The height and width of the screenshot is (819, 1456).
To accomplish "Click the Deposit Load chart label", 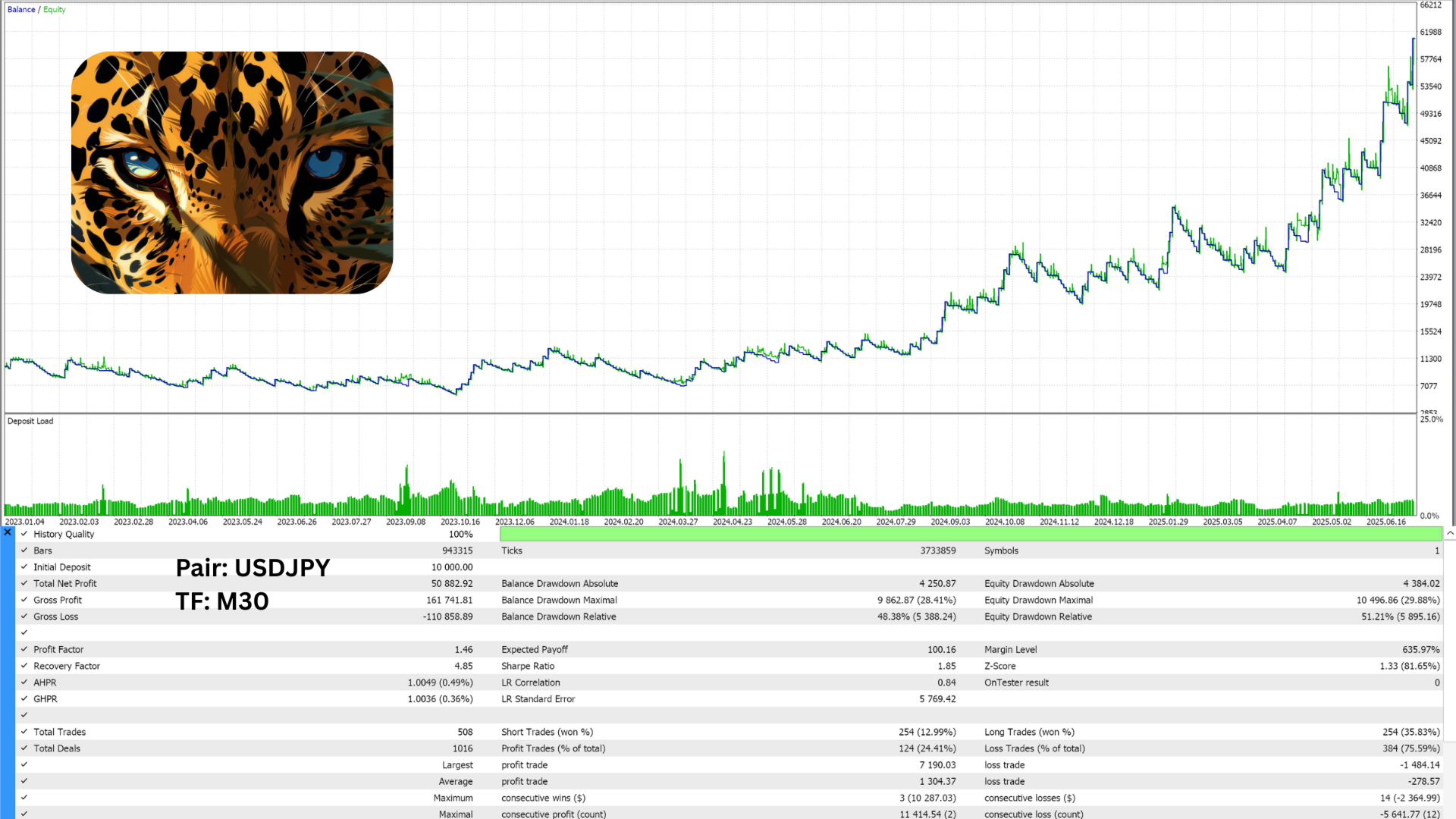I will point(30,421).
